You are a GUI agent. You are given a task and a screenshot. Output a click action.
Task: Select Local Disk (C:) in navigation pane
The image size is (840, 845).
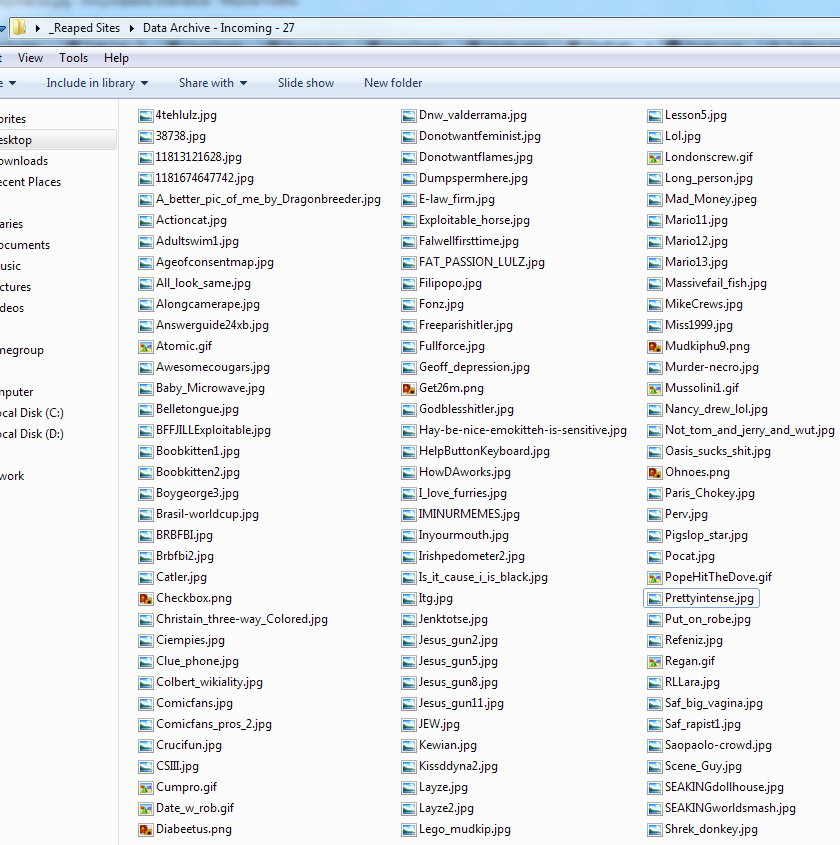(x=32, y=413)
